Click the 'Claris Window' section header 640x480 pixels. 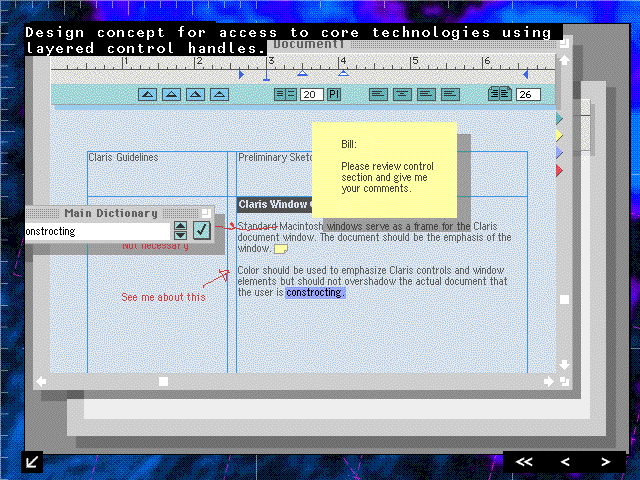[274, 204]
